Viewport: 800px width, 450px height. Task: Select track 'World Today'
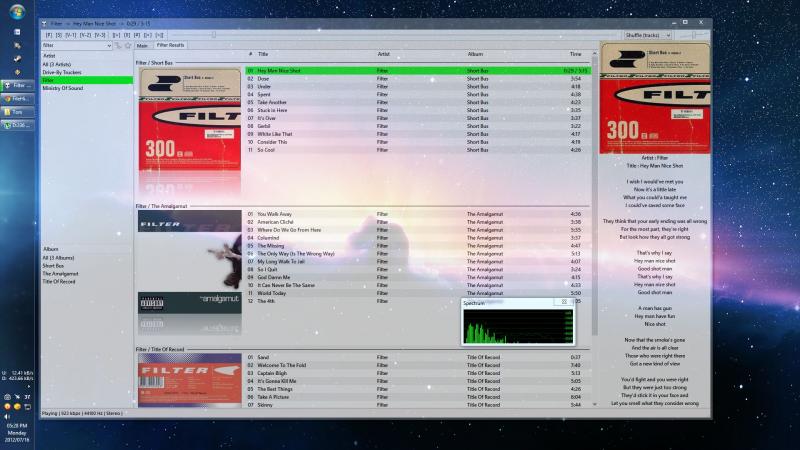click(x=417, y=293)
